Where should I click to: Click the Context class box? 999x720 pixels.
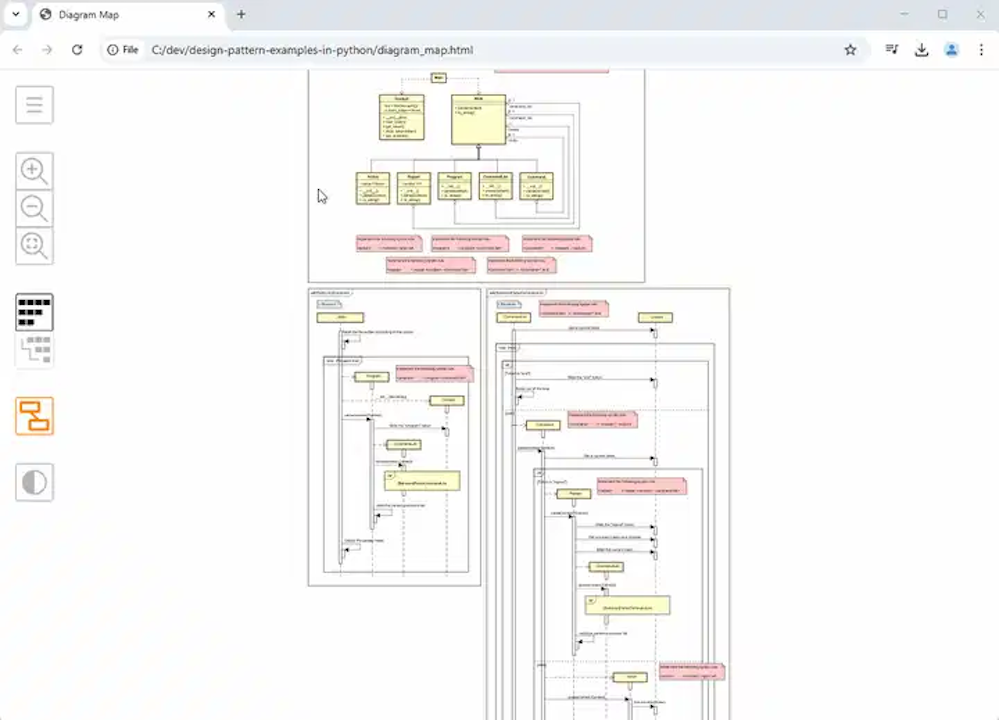tap(401, 118)
